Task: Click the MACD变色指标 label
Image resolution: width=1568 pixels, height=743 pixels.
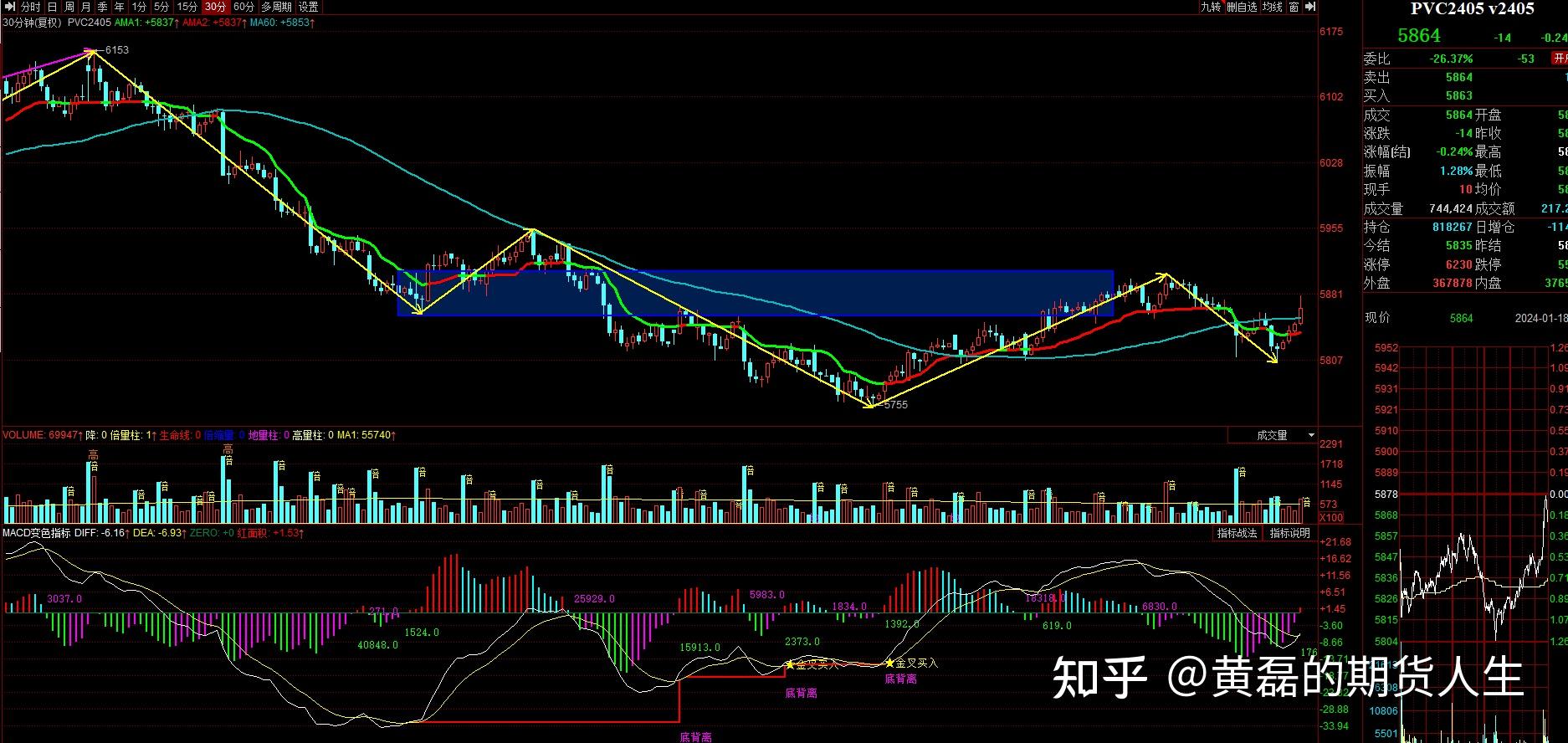Action: point(37,533)
